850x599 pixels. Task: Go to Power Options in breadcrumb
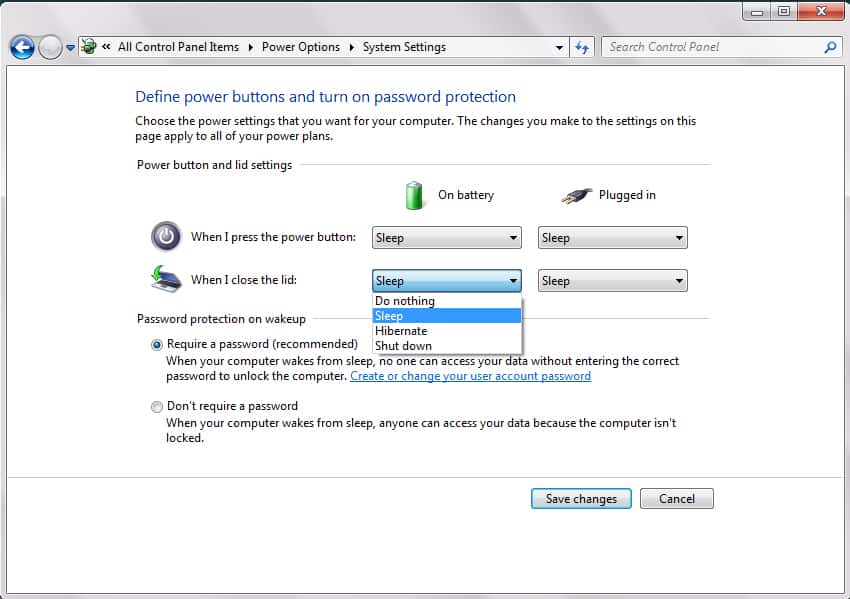point(300,47)
